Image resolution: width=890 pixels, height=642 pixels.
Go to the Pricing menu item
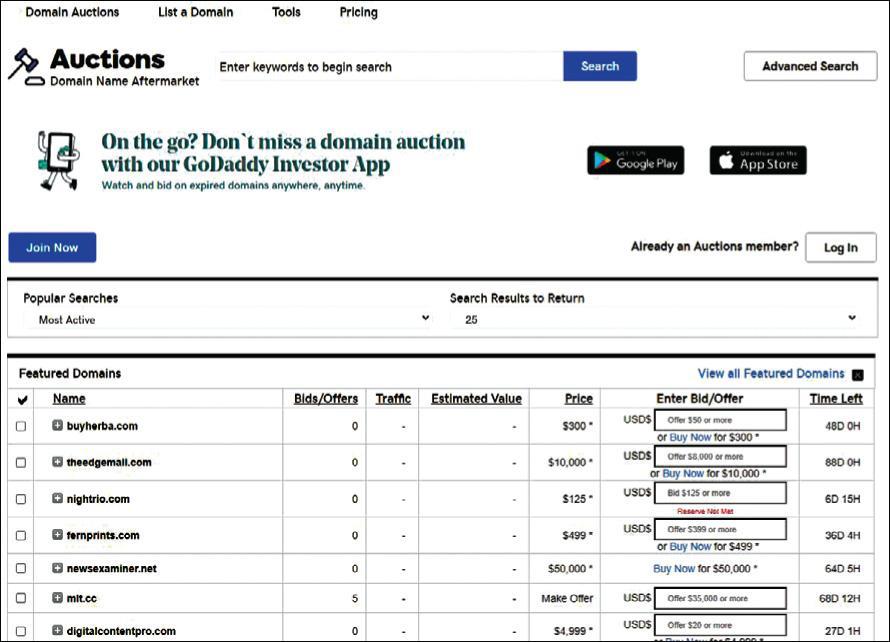click(x=358, y=12)
